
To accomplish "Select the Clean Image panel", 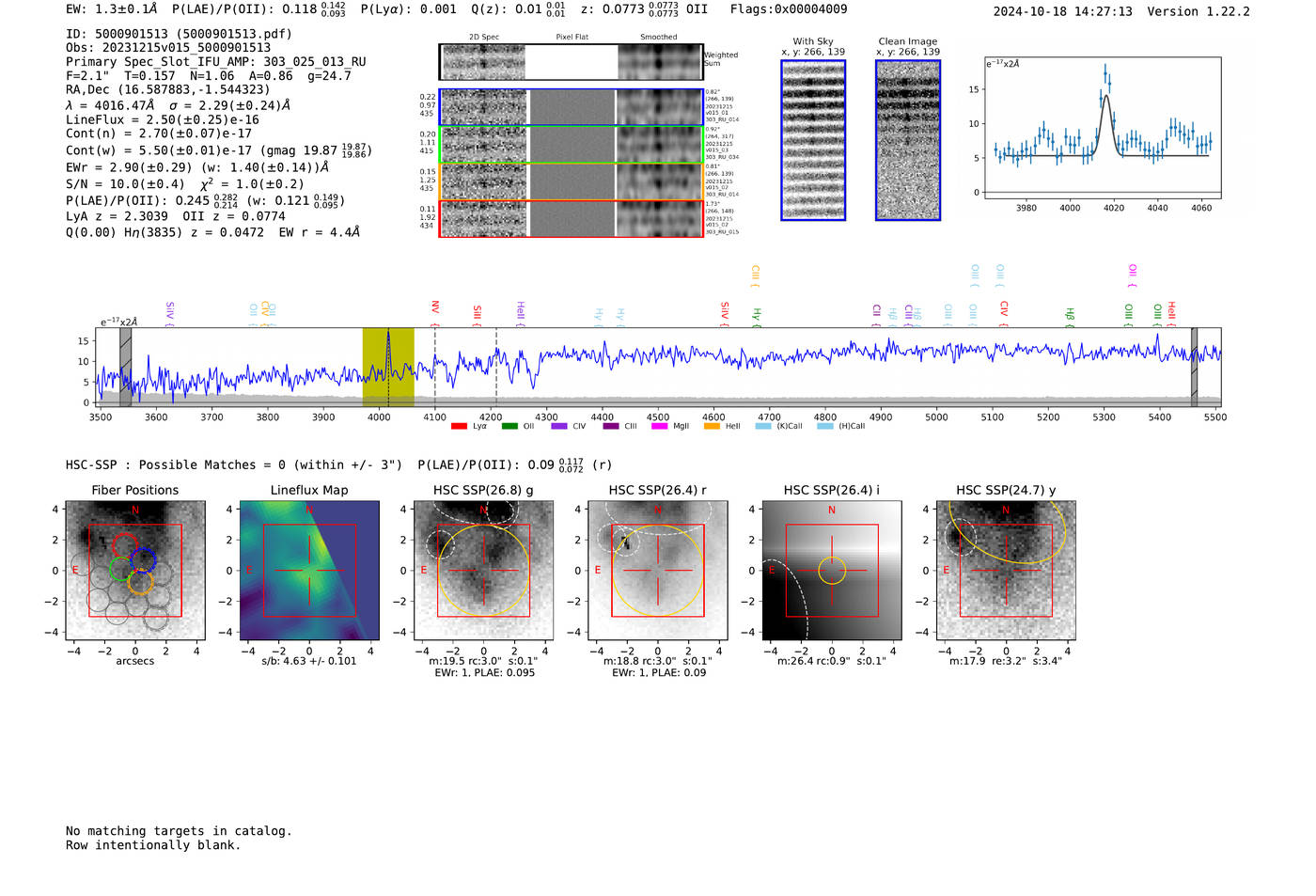I will [908, 140].
